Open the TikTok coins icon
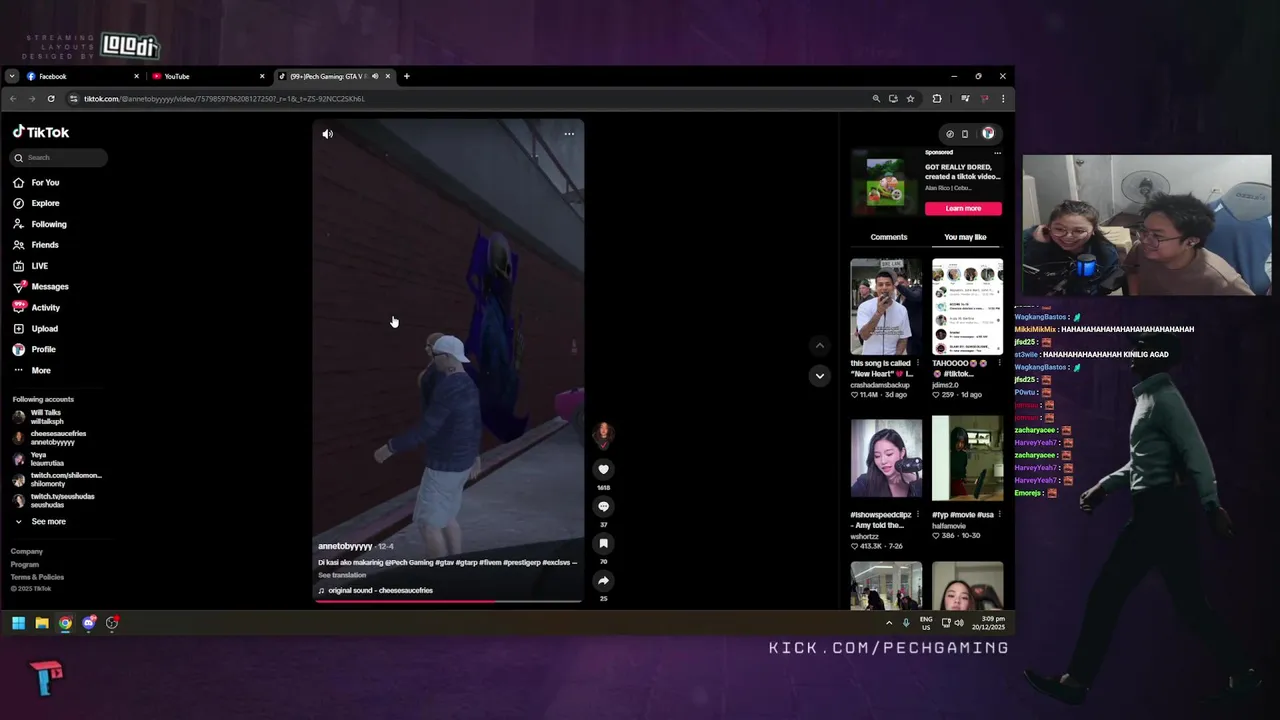Image resolution: width=1280 pixels, height=720 pixels. (x=950, y=134)
